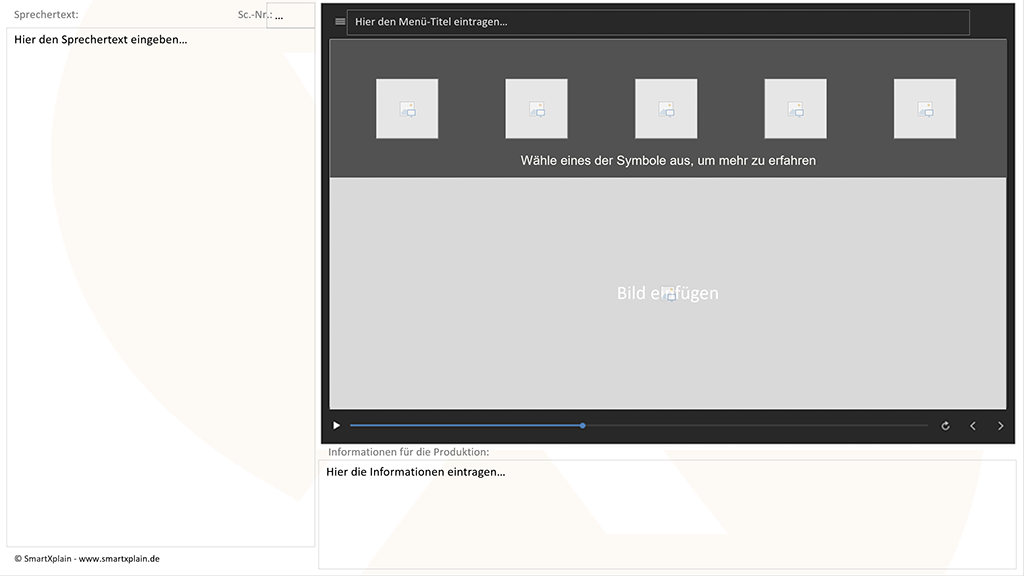Select the last symbol image placeholder
Screen dimensions: 1024x576
pos(925,109)
